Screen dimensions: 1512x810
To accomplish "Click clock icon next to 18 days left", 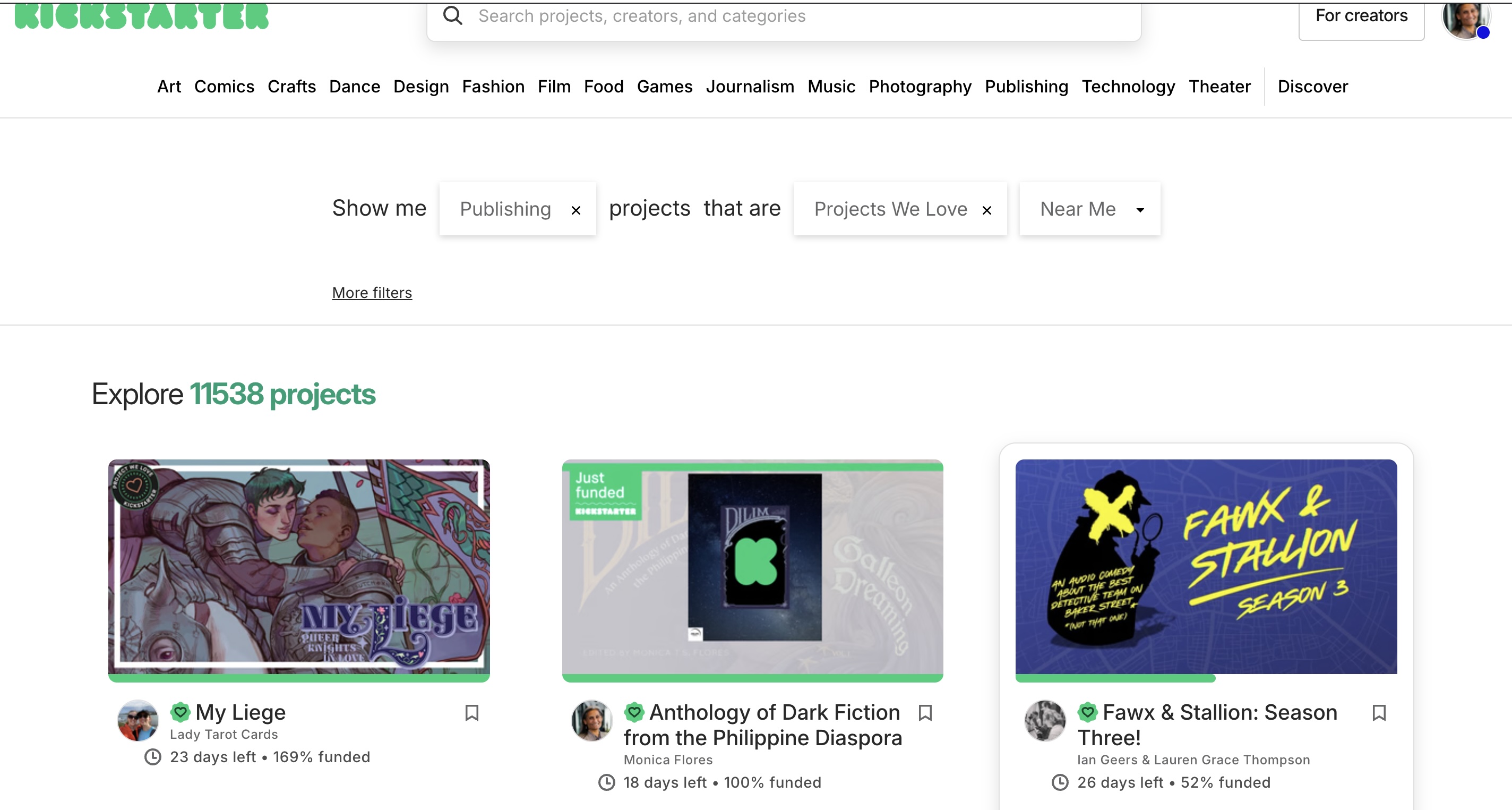I will 606,782.
